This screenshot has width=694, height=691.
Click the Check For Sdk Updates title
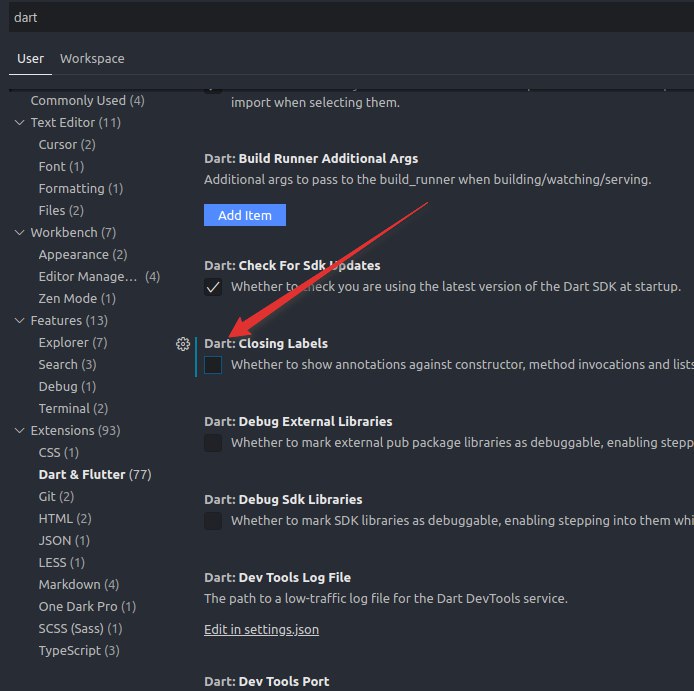[x=292, y=266]
